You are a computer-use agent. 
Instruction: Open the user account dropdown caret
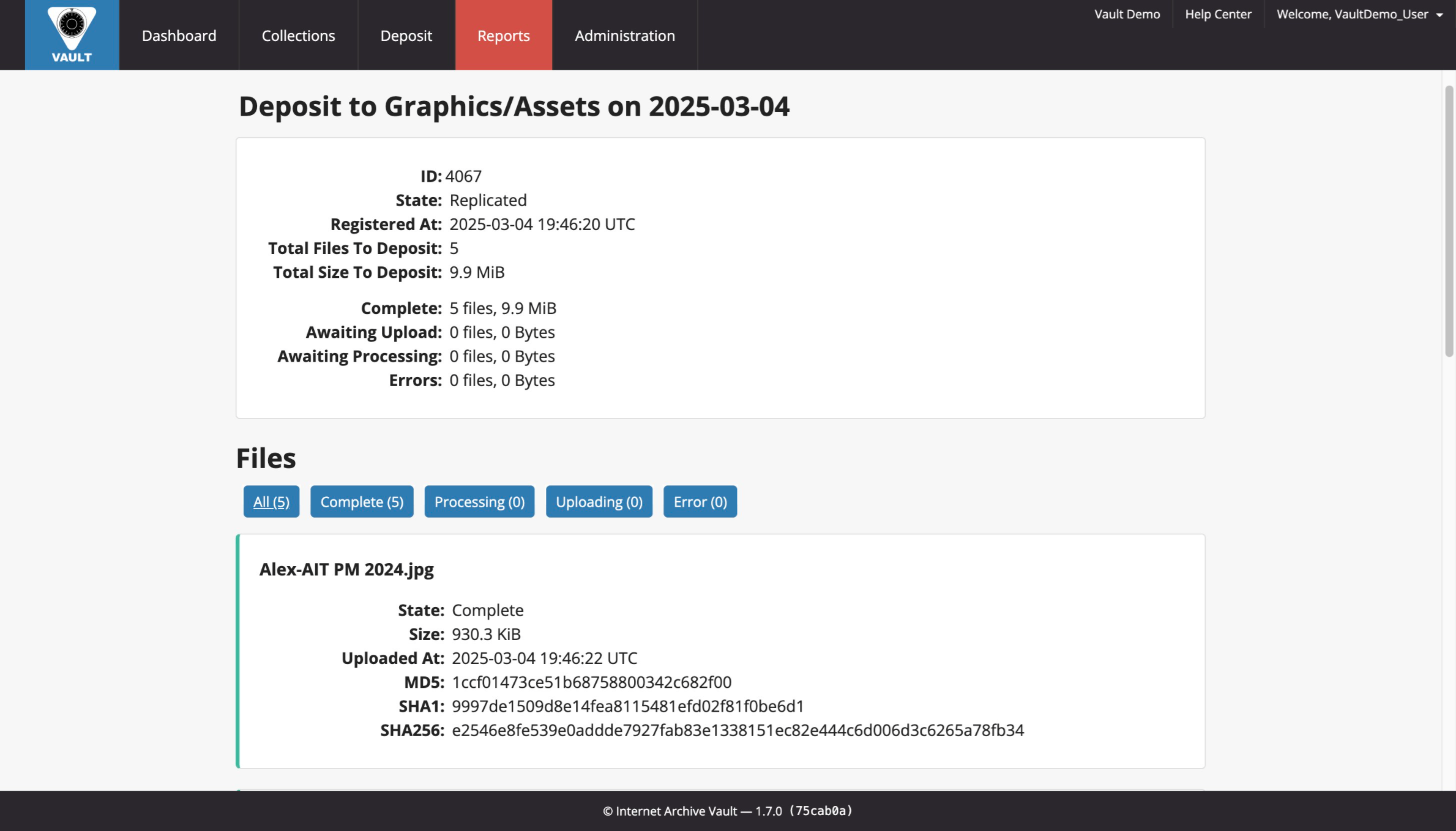coord(1441,14)
